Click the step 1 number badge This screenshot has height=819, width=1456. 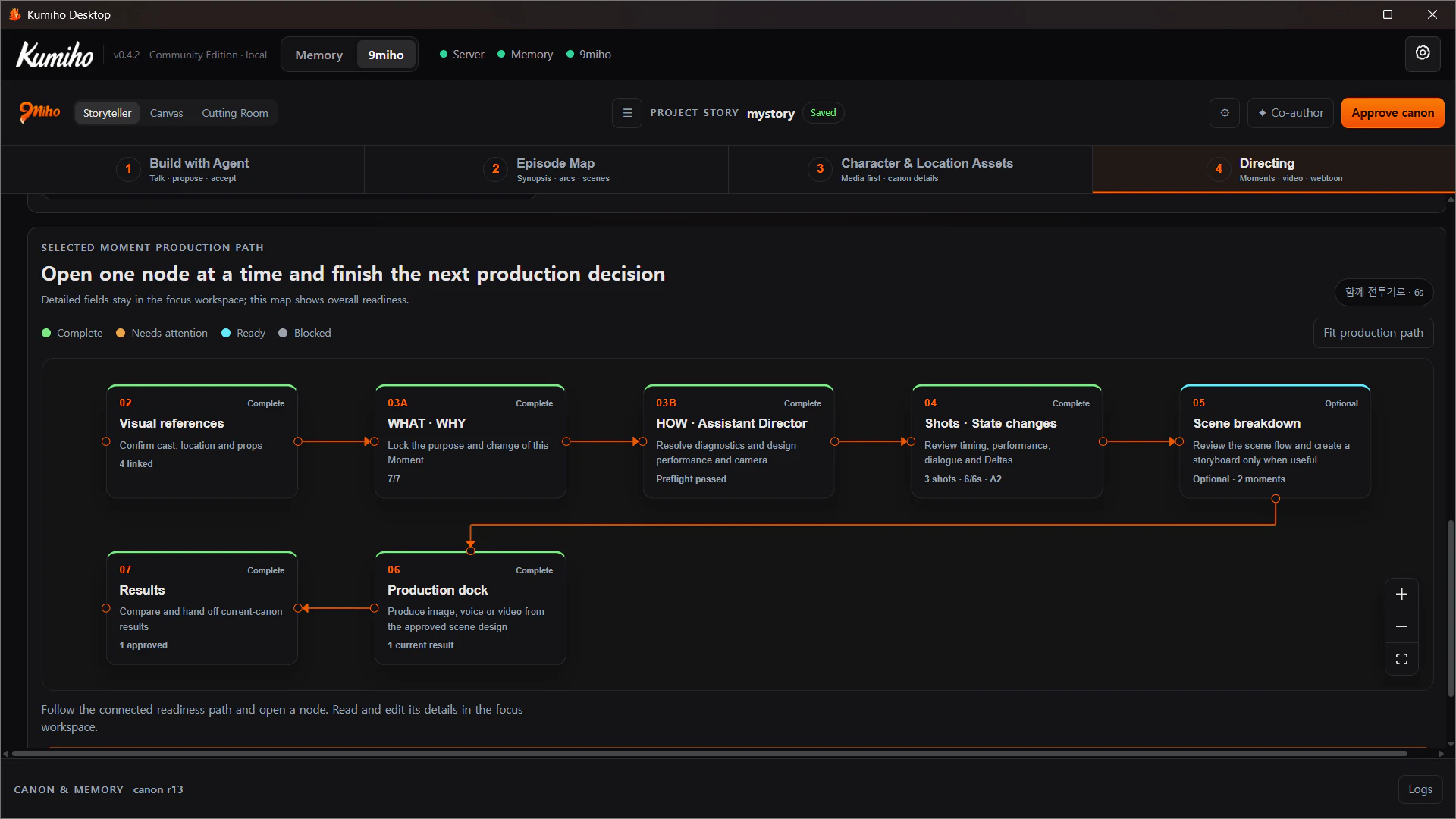coord(128,168)
